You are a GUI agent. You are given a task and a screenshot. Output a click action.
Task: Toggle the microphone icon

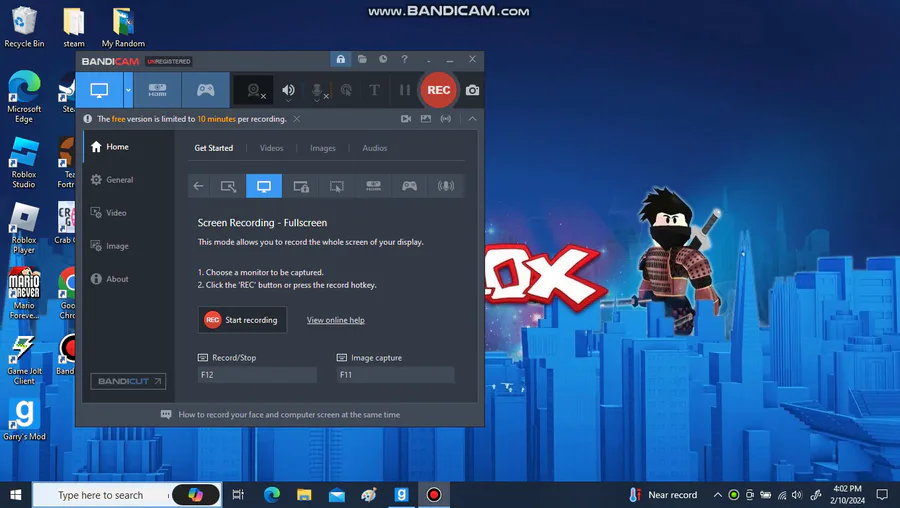(316, 90)
